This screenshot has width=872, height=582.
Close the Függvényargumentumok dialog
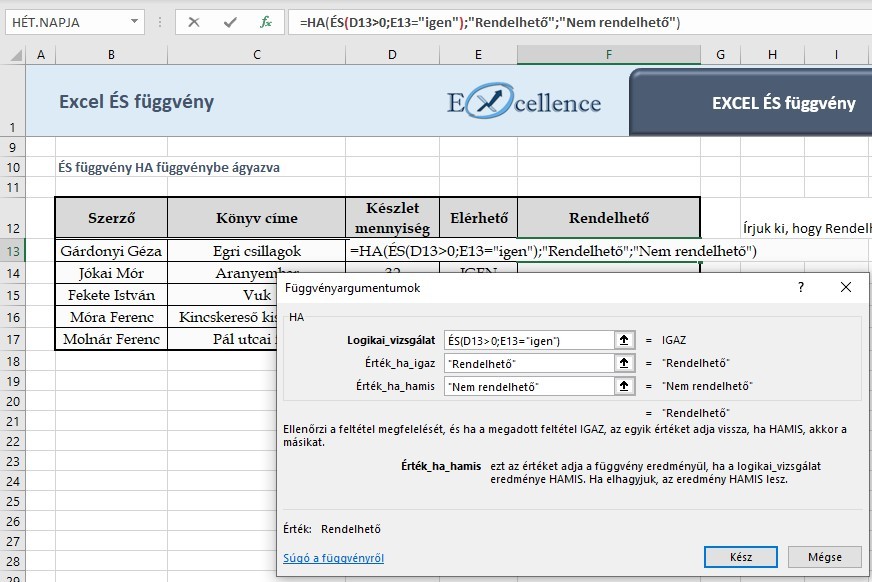point(846,287)
